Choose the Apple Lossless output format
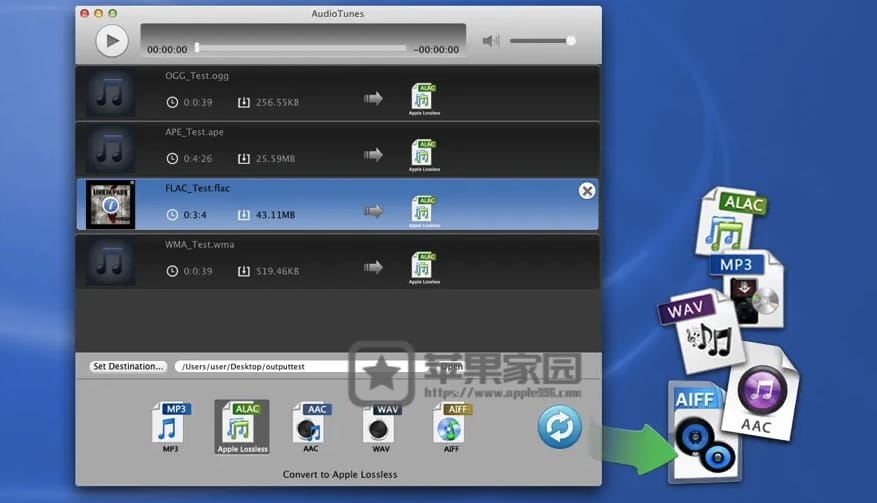Image resolution: width=877 pixels, height=503 pixels. 242,427
